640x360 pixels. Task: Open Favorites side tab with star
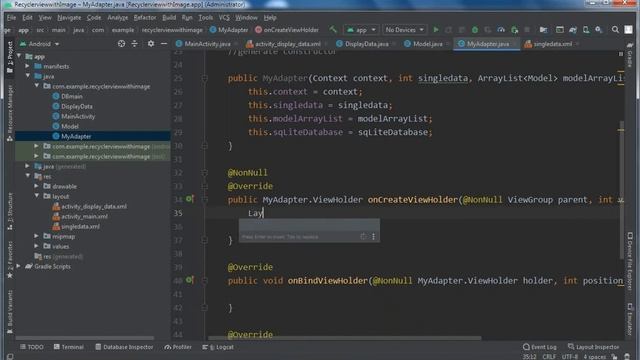click(x=10, y=260)
